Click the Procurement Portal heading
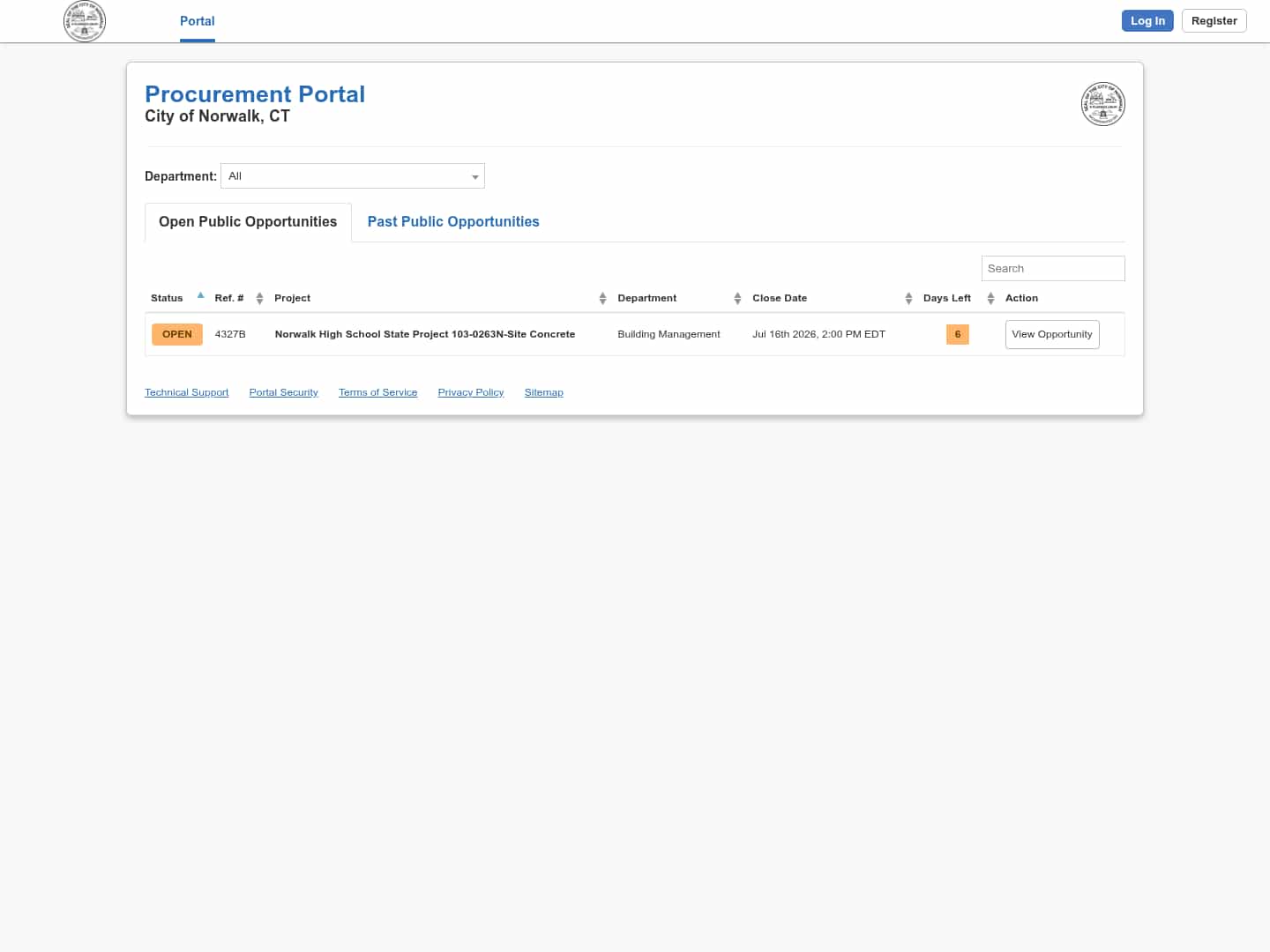This screenshot has width=1270, height=952. click(x=255, y=94)
